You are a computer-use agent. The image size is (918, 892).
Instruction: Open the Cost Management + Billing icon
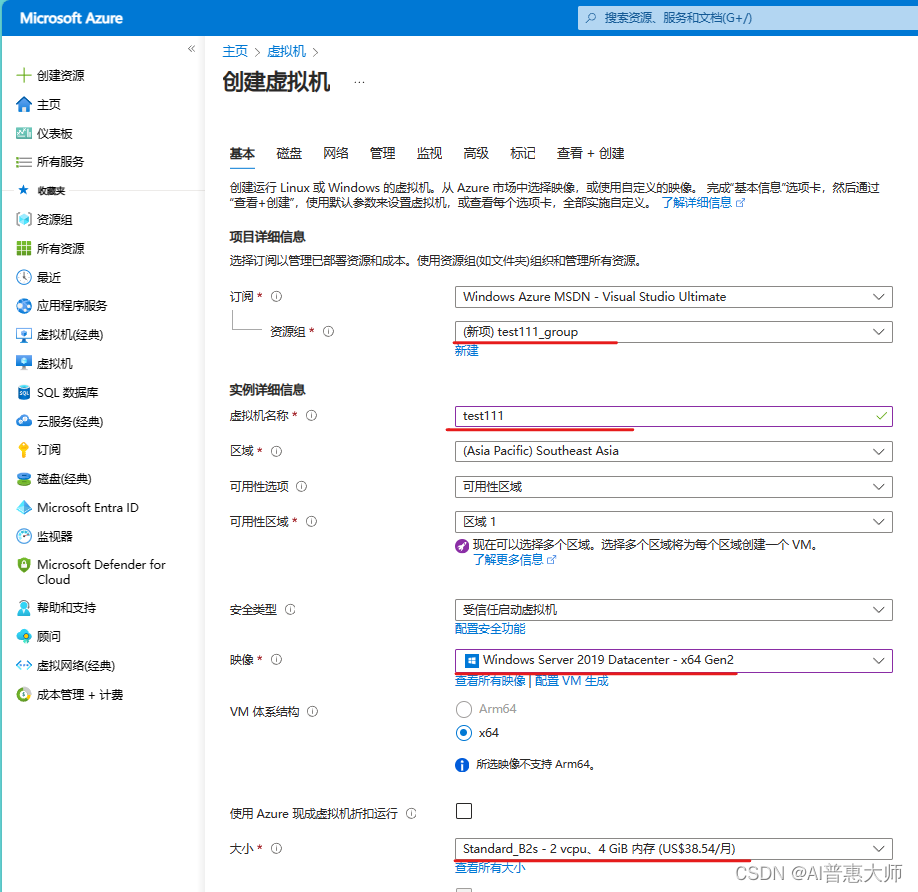click(x=23, y=695)
